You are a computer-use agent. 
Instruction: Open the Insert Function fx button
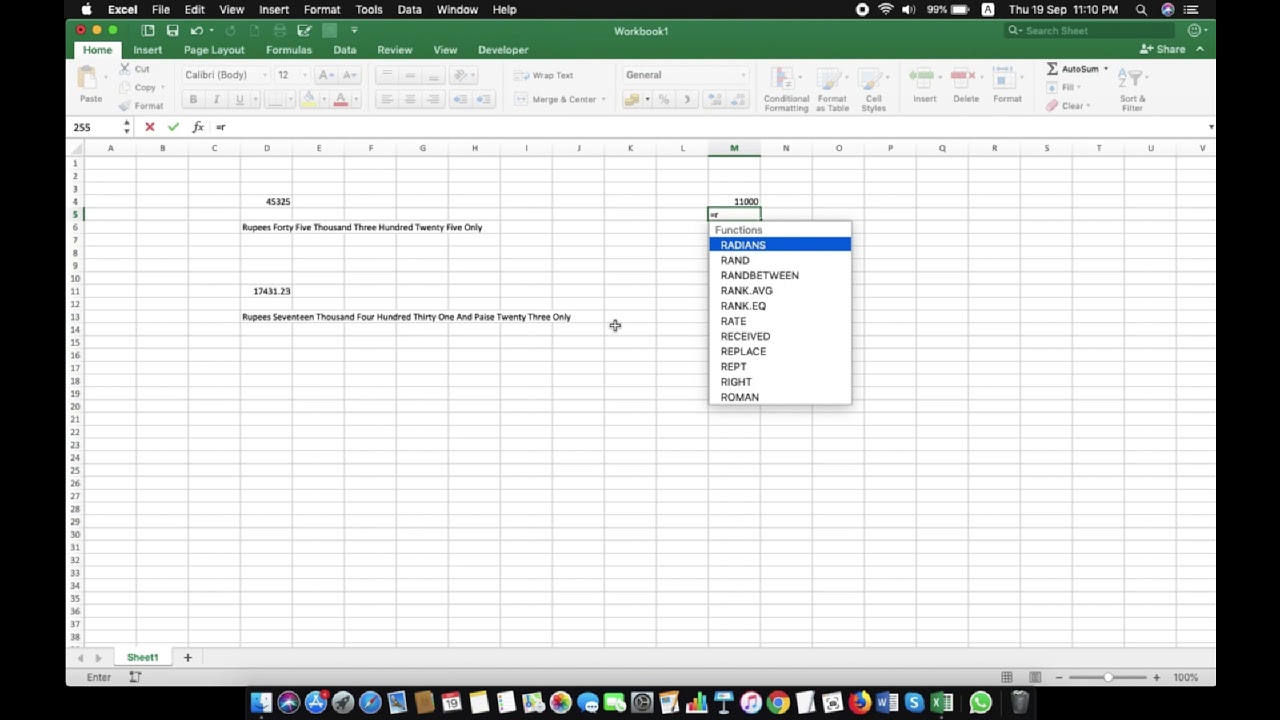pyautogui.click(x=198, y=127)
